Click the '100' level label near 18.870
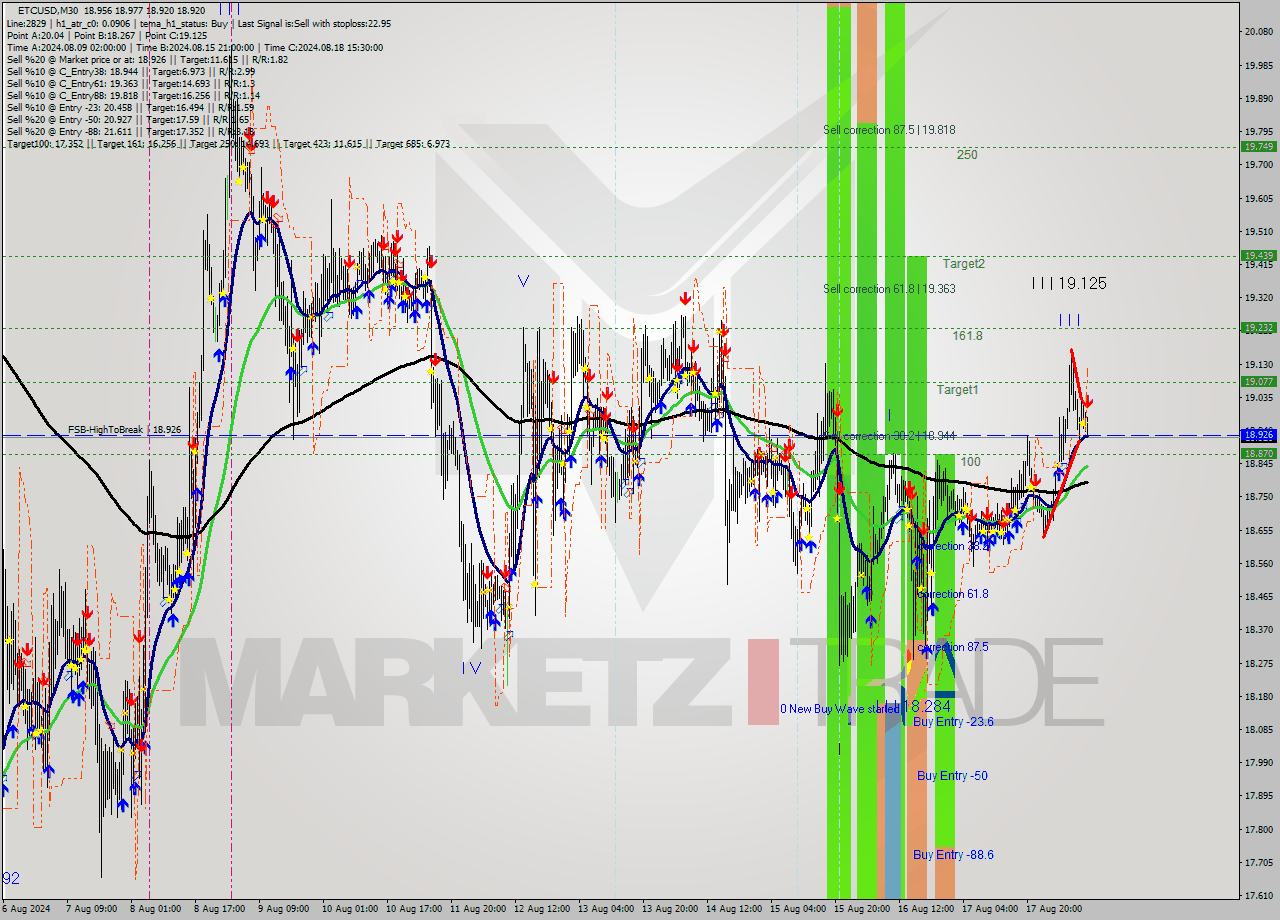This screenshot has height=920, width=1280. point(970,462)
